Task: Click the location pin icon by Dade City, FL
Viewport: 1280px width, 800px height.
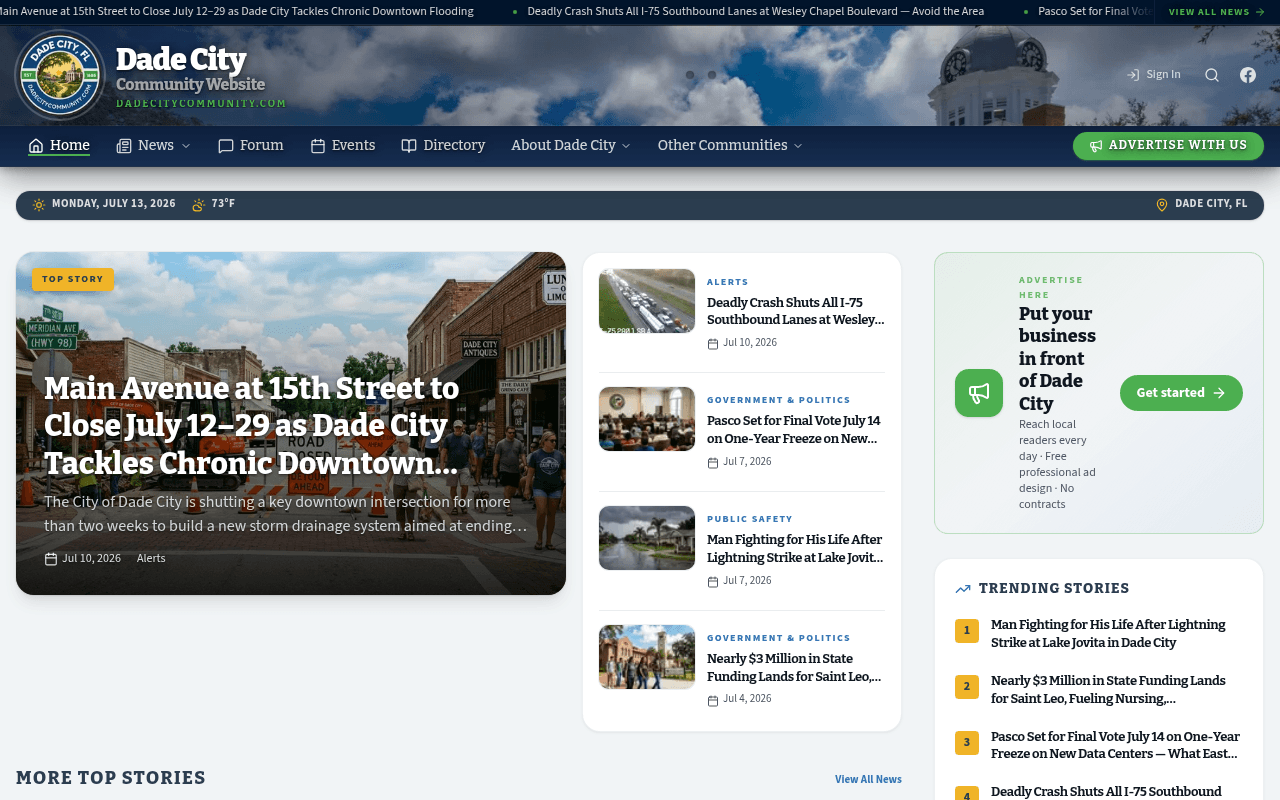Action: [x=1162, y=205]
